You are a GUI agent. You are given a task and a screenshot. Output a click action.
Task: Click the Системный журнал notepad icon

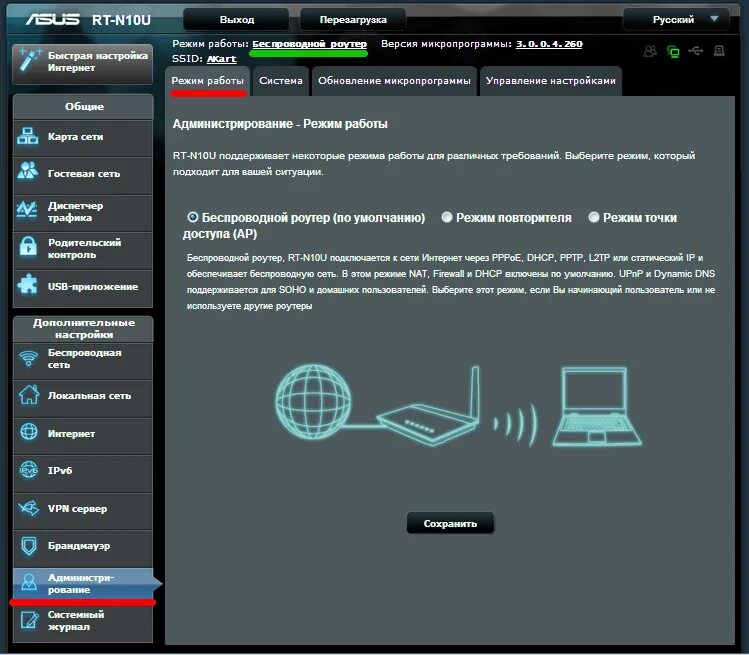29,620
